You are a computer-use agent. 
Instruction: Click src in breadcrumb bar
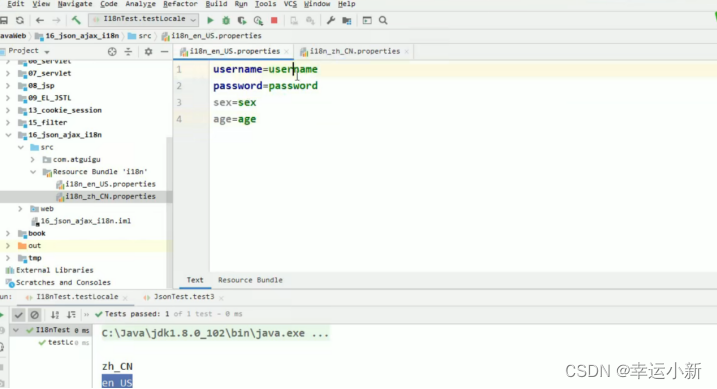click(140, 36)
